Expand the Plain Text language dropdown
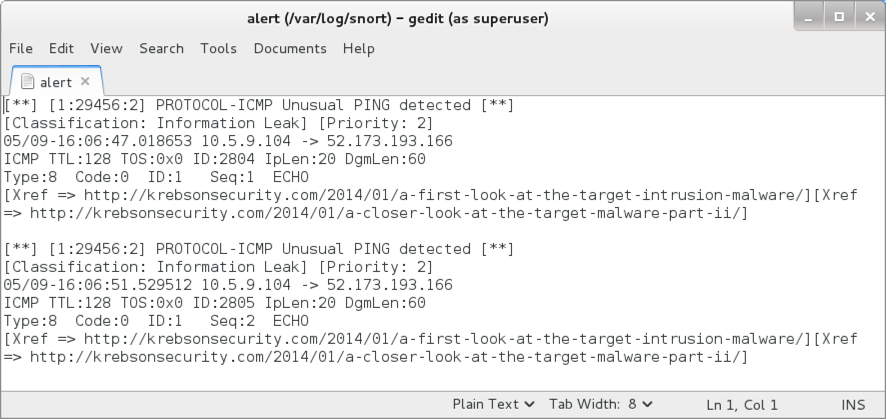Screen dimensions: 886x419 coord(493,404)
